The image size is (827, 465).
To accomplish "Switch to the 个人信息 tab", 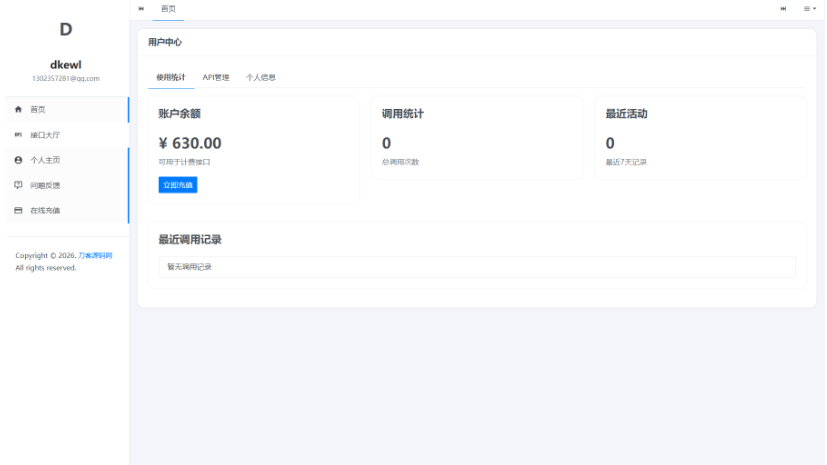I will pos(261,78).
